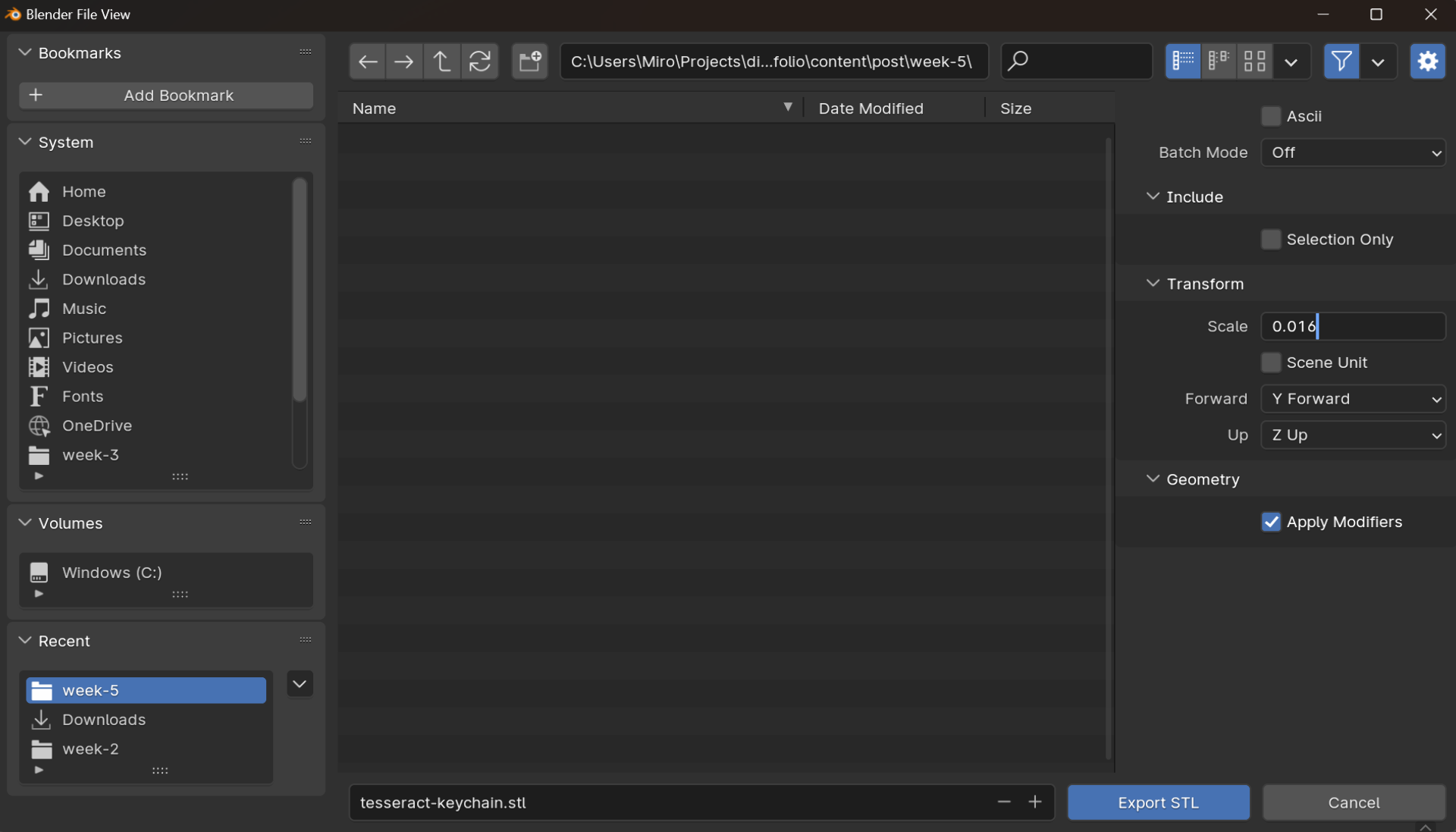The height and width of the screenshot is (832, 1456).
Task: Toggle the file filter funnel icon
Action: [x=1341, y=61]
